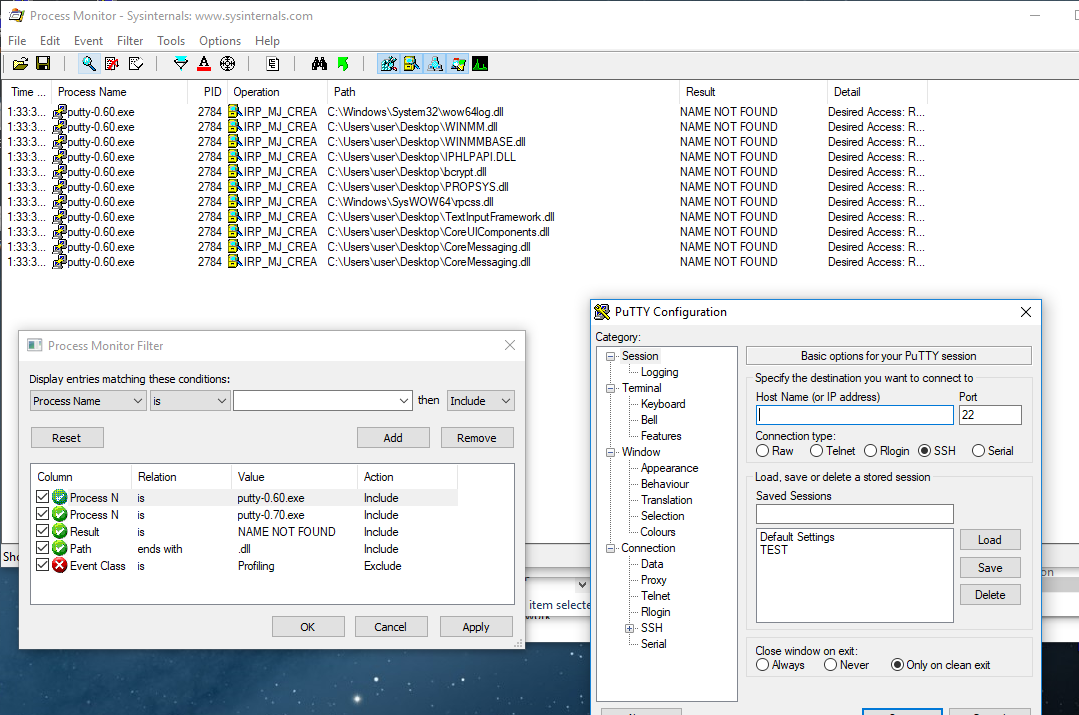Open the Filter dialog using the funnel icon

point(180,63)
